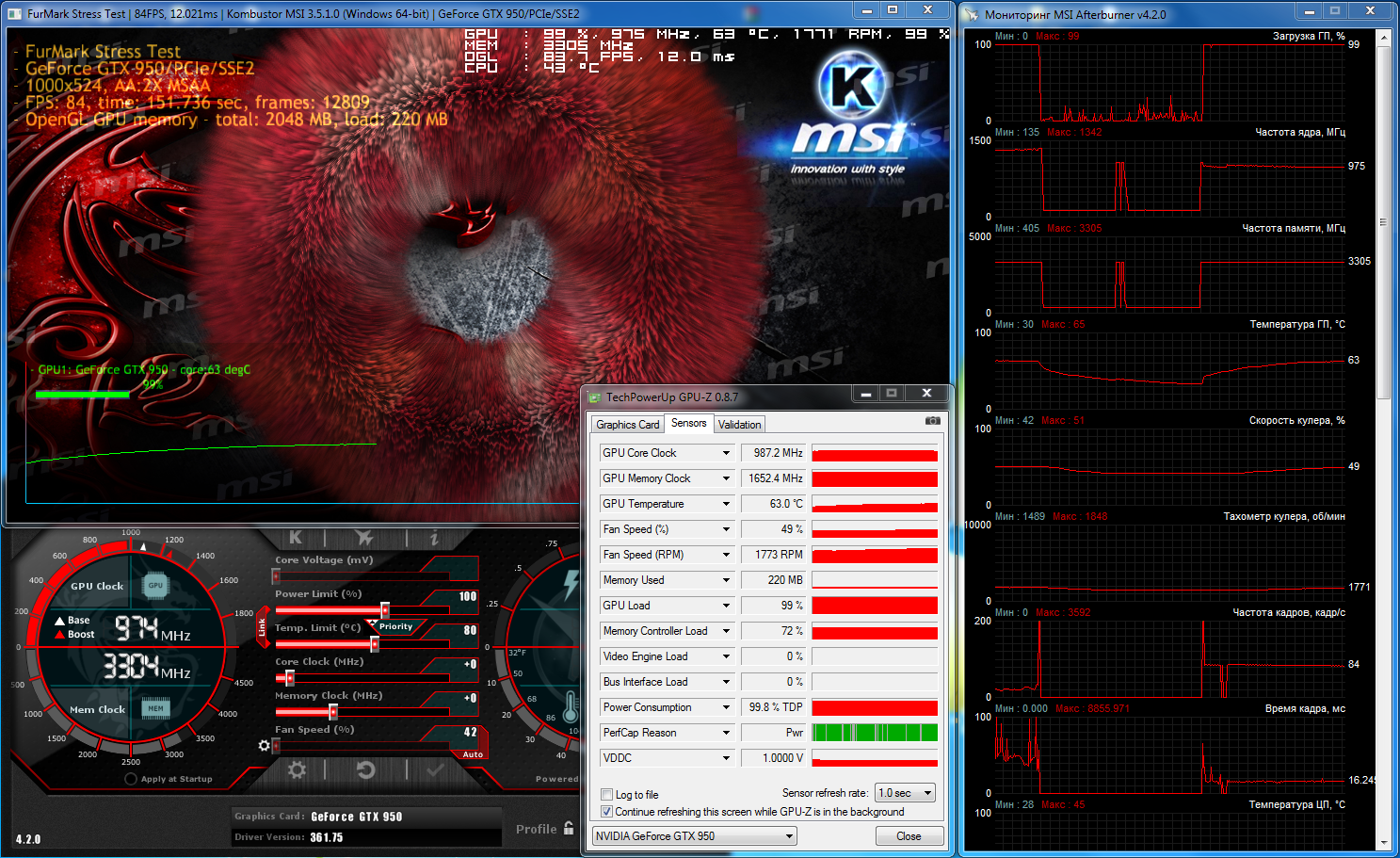1400x858 pixels.
Task: Enable the Log to file checkbox
Action: (607, 795)
